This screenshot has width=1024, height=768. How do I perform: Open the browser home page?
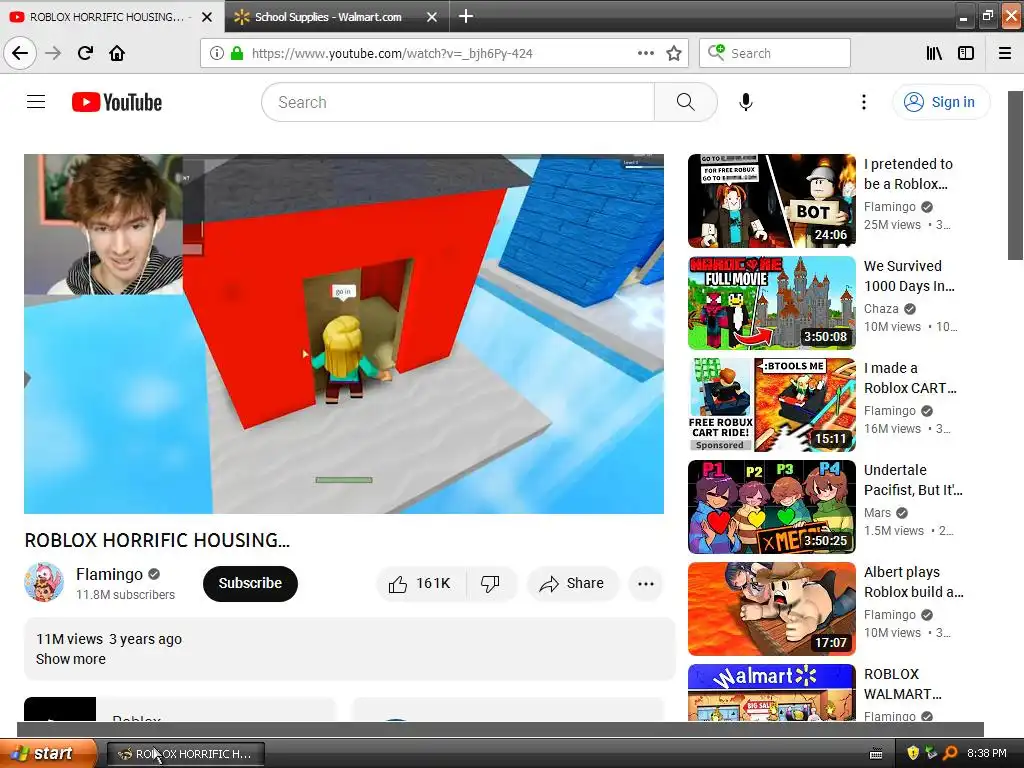pyautogui.click(x=117, y=53)
